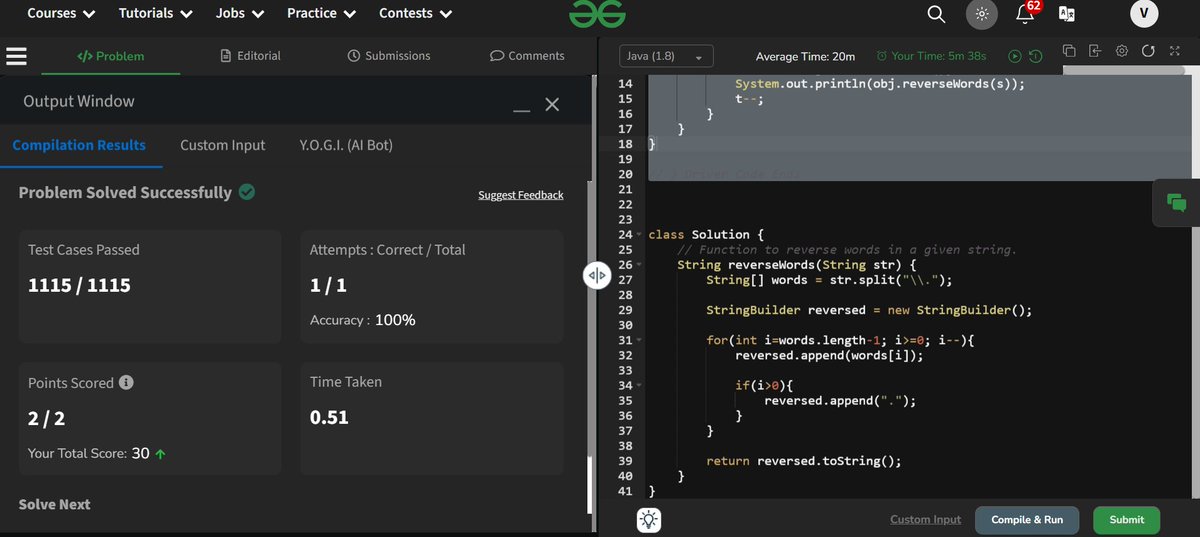Expand the Jobs dropdown
Screen dimensions: 1200x537
(x=240, y=14)
